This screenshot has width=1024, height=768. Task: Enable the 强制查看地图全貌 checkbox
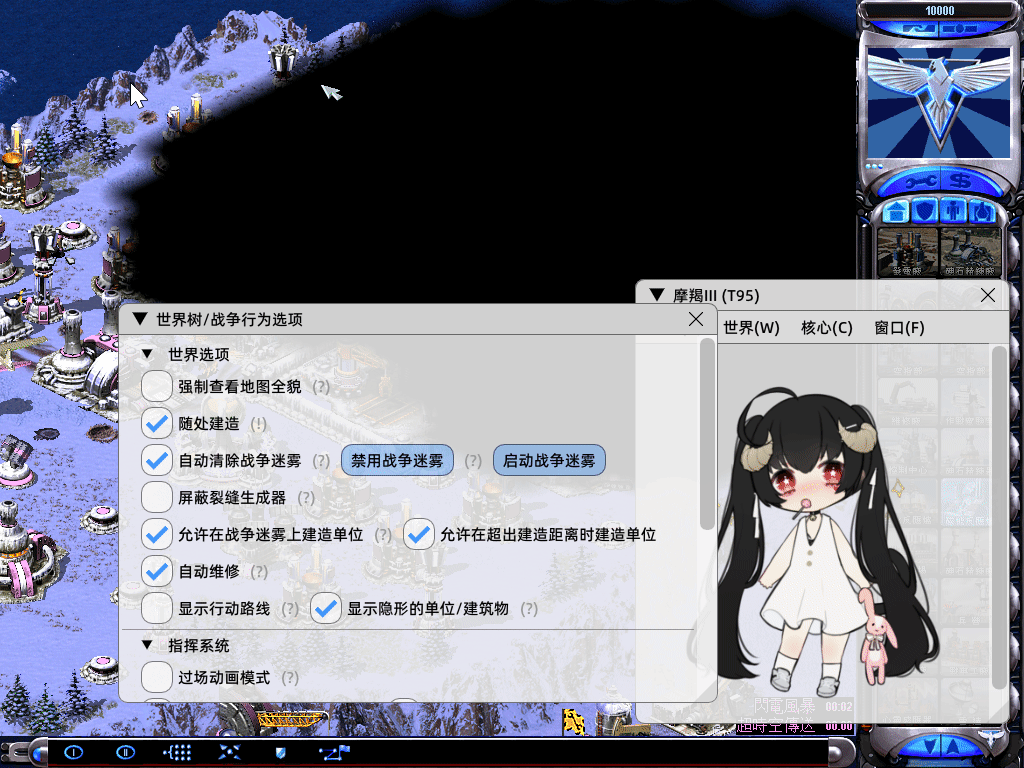click(157, 387)
